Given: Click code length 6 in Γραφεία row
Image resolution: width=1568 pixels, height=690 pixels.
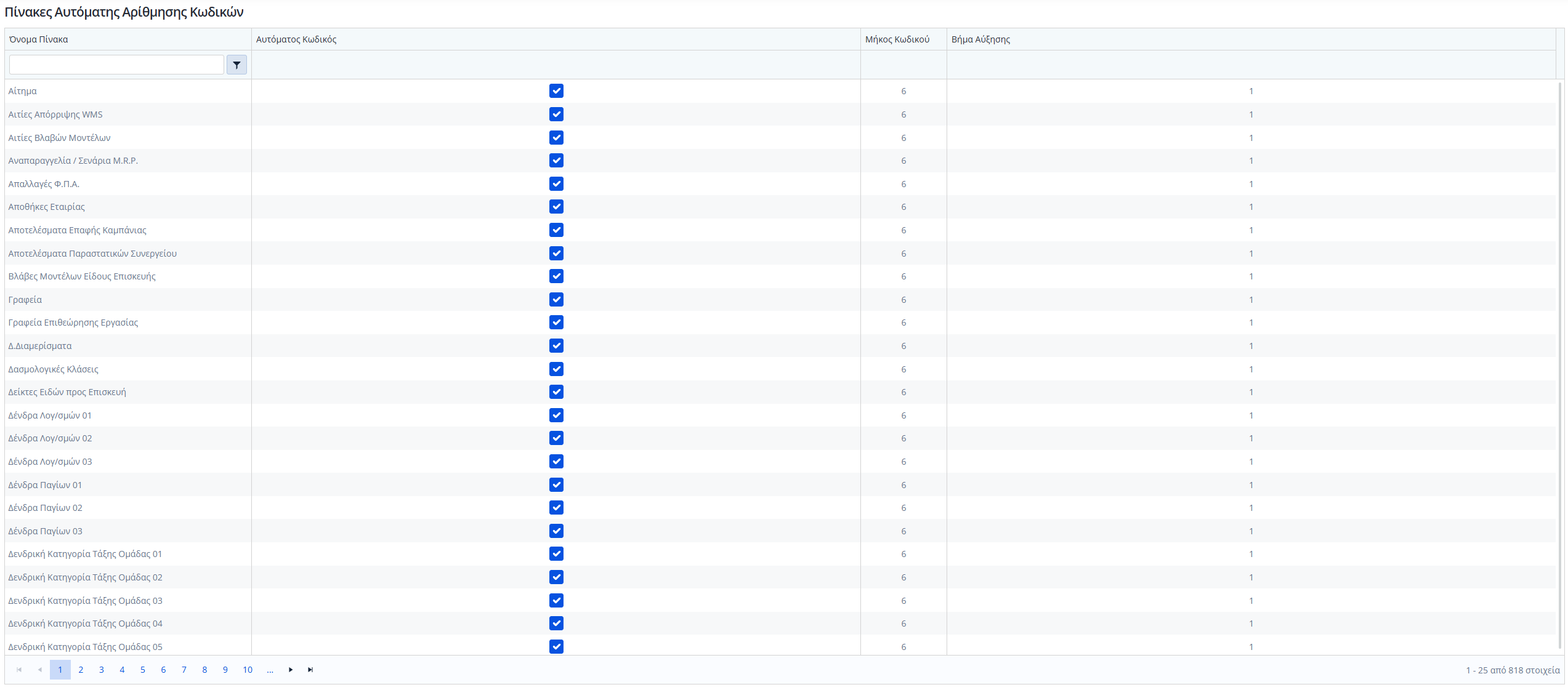Looking at the screenshot, I should coord(903,300).
